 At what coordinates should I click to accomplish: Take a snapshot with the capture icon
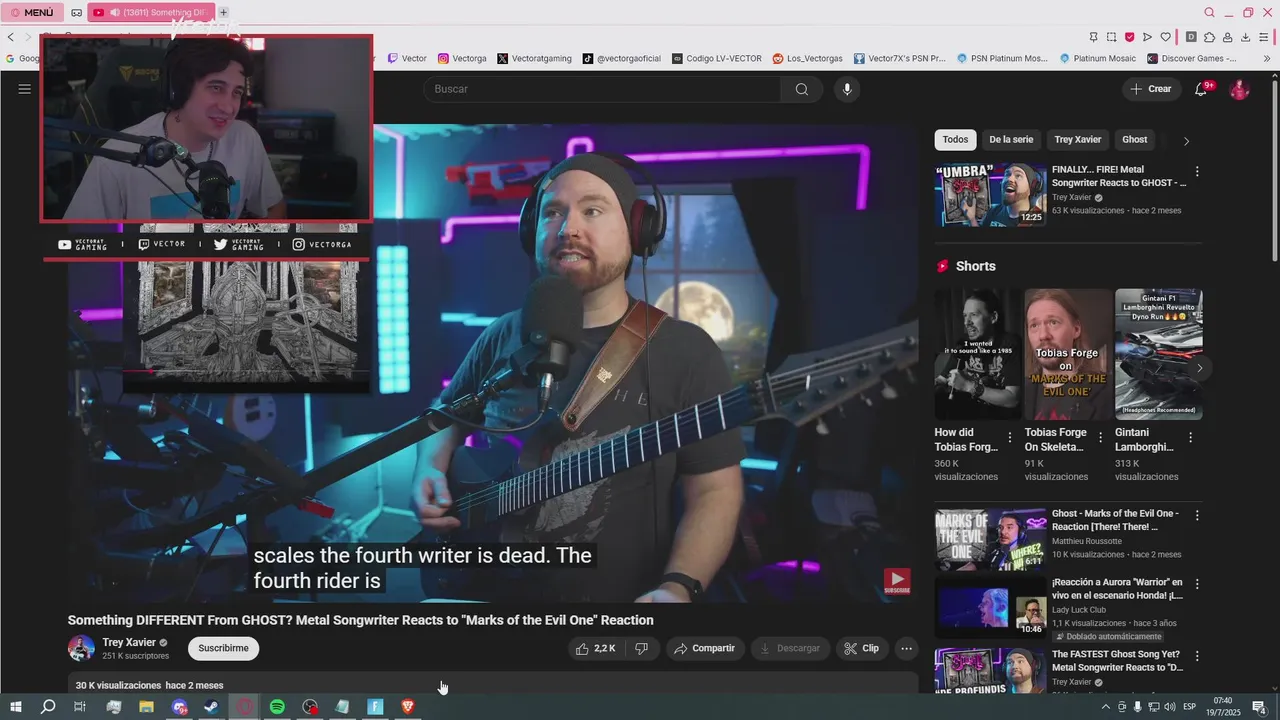1111,37
